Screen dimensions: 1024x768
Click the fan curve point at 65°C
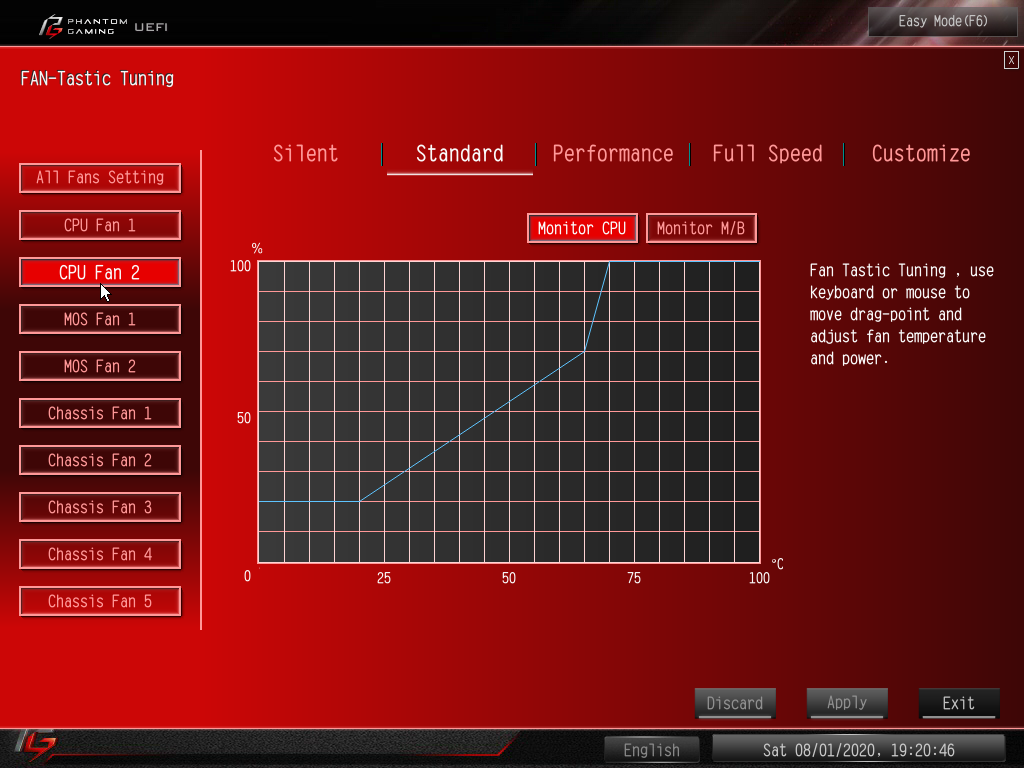tap(584, 351)
